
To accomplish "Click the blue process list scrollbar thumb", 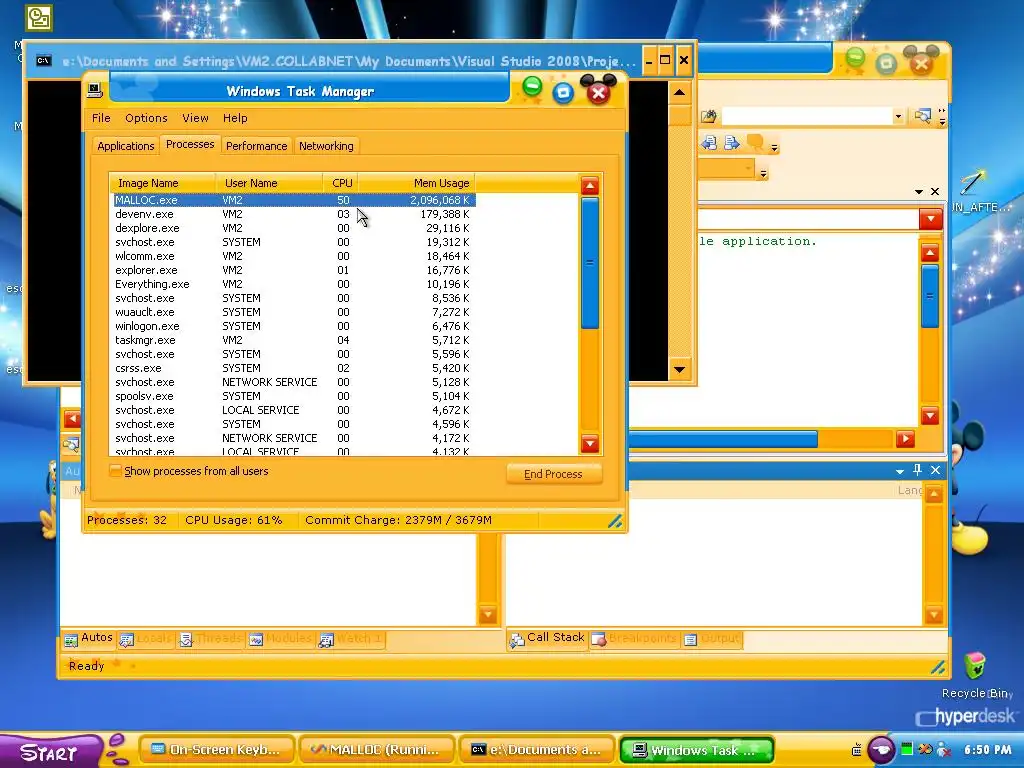I will point(590,263).
